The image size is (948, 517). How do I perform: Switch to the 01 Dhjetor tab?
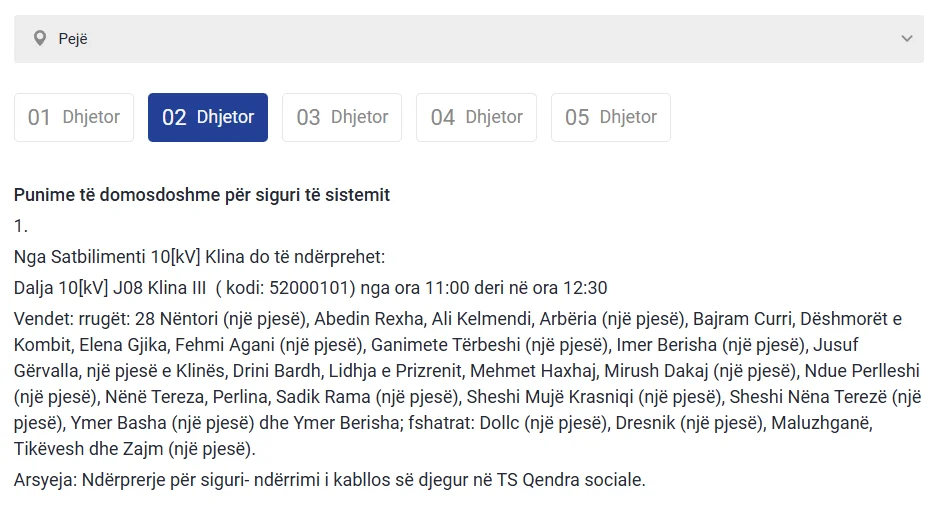coord(74,117)
